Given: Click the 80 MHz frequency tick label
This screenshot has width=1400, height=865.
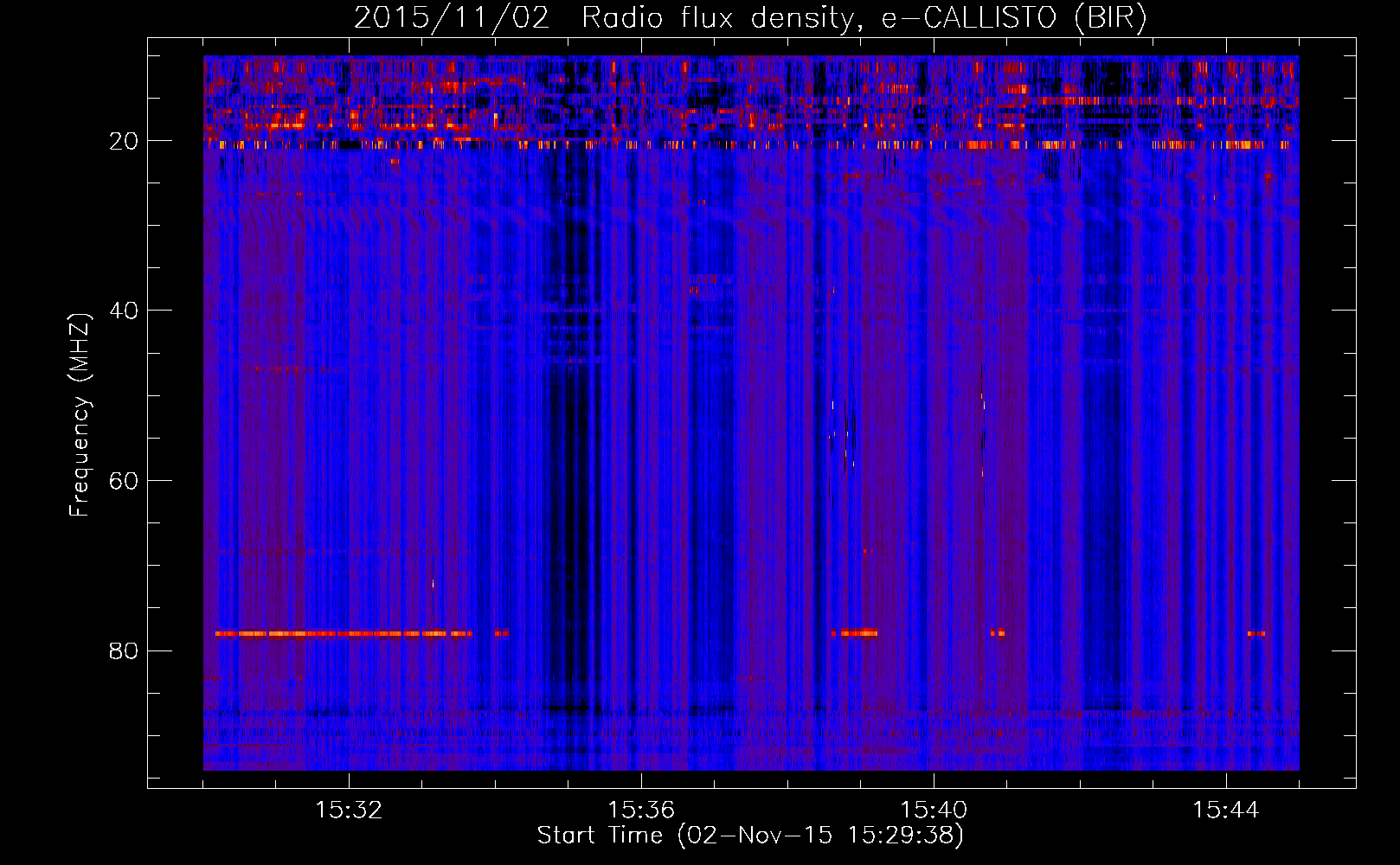Looking at the screenshot, I should pyautogui.click(x=124, y=650).
